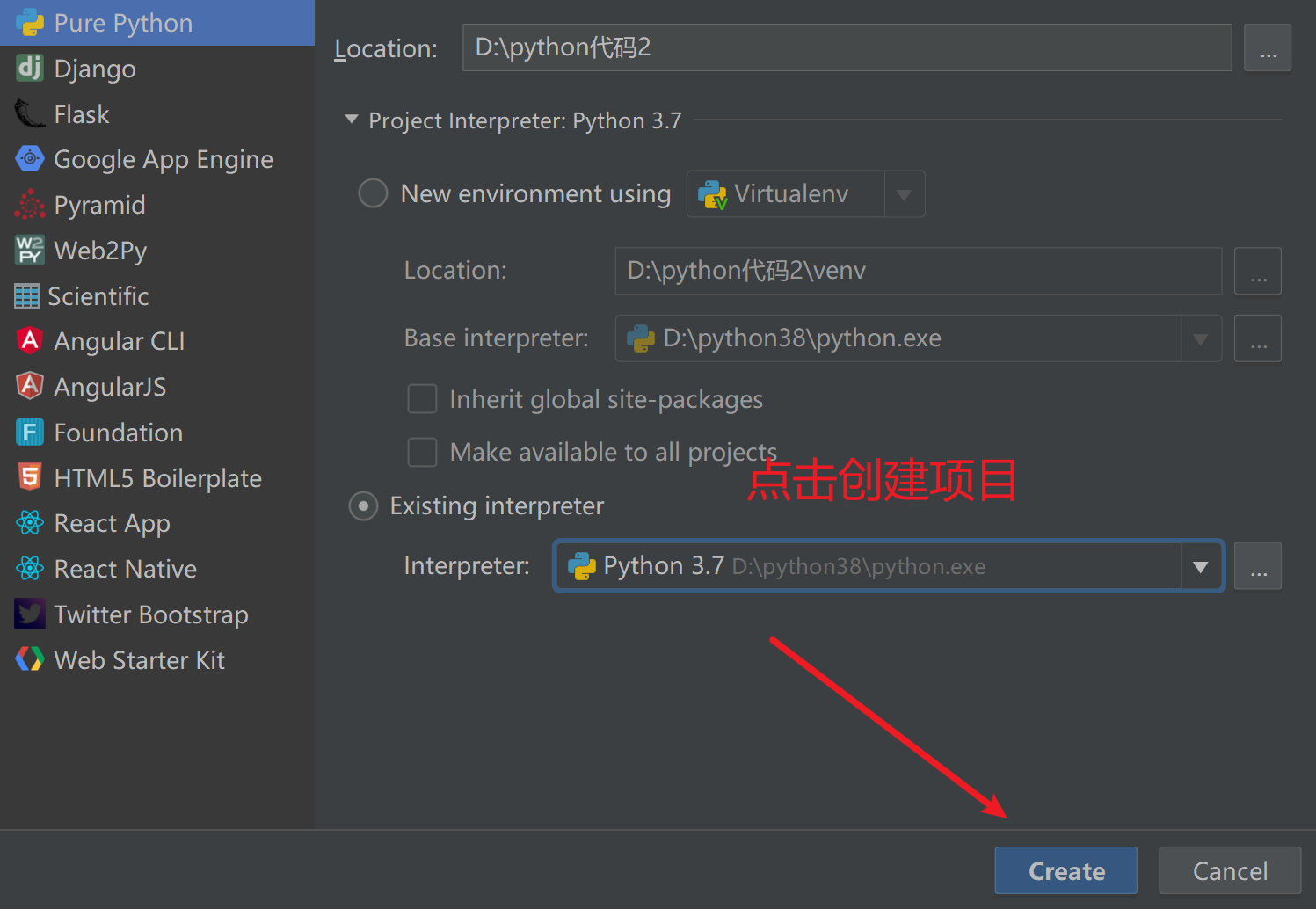Choose React Native project type

click(157, 569)
